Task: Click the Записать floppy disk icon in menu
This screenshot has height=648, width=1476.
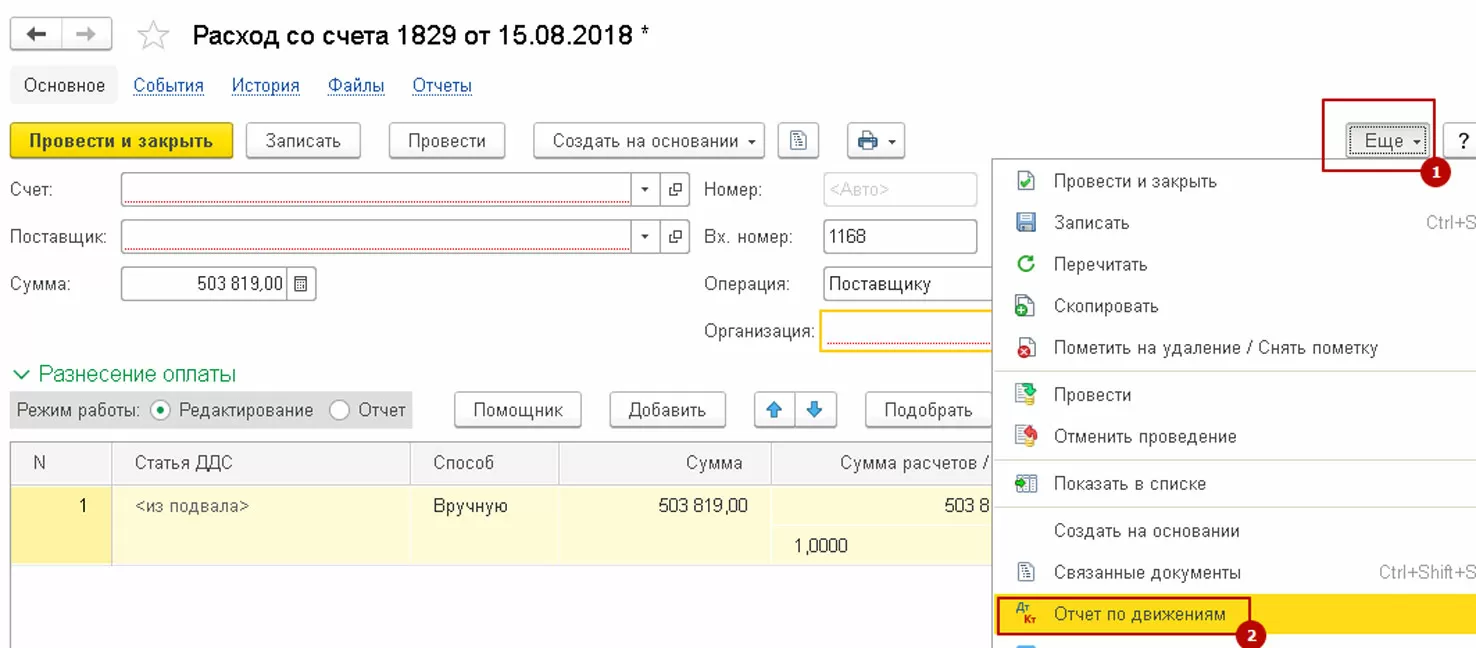Action: [1026, 223]
